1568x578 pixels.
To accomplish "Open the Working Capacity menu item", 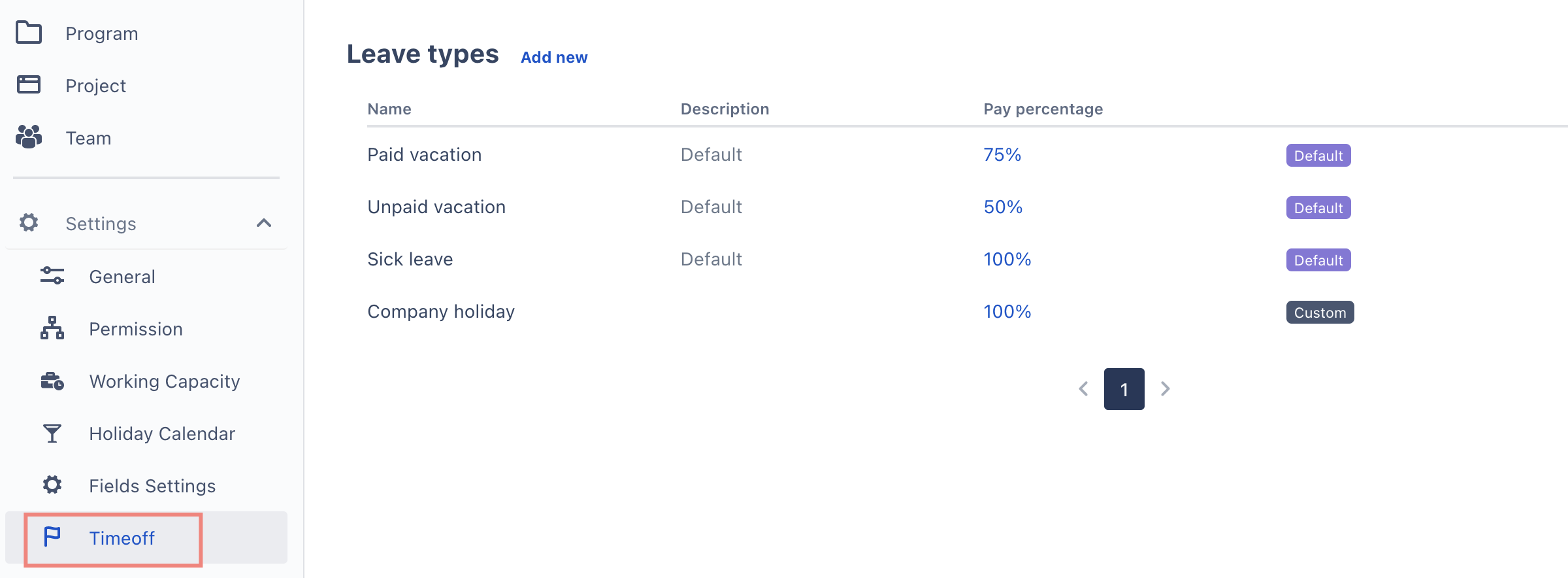I will point(165,381).
